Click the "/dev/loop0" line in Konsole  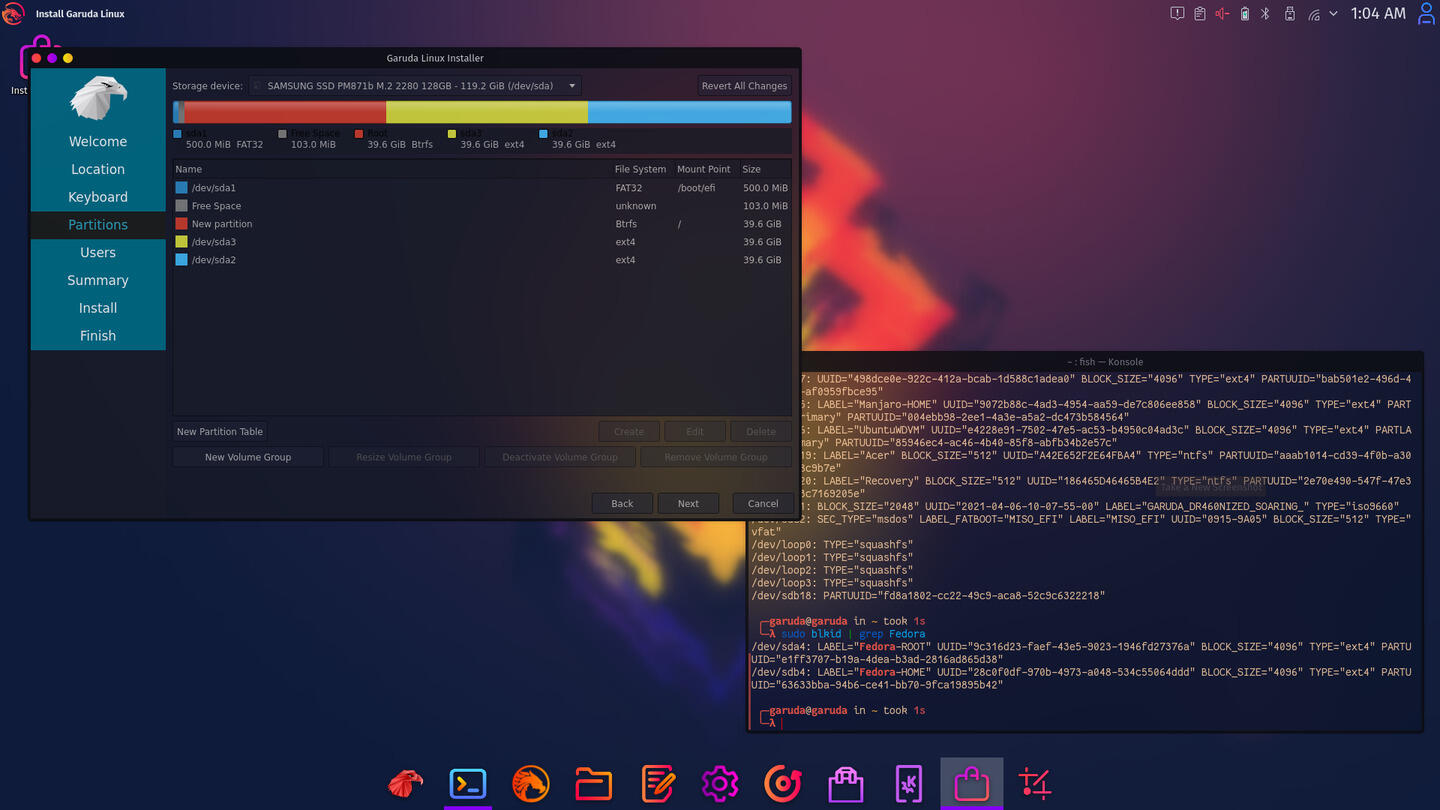coord(832,545)
